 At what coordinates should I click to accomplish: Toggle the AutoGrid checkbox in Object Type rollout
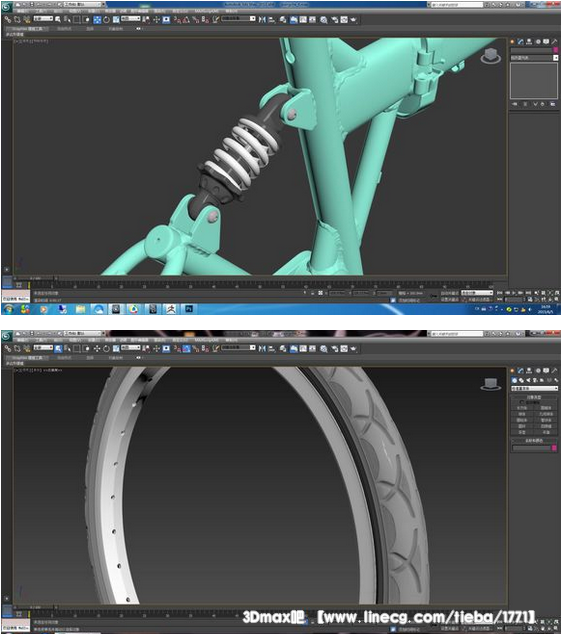click(x=522, y=402)
